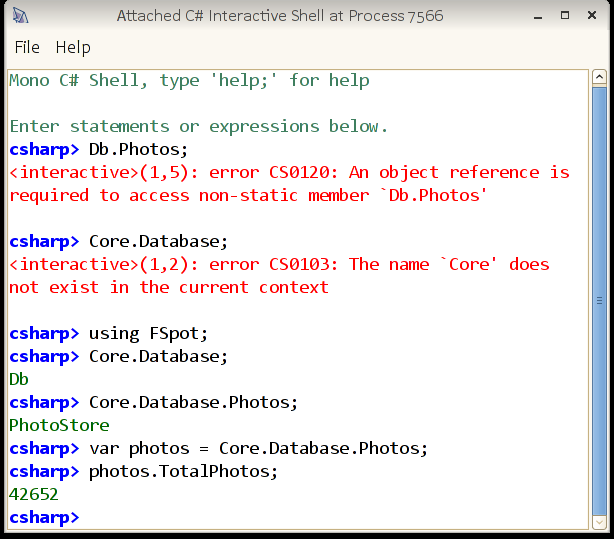The width and height of the screenshot is (614, 539).
Task: Maximize the shell window
Action: tap(565, 16)
